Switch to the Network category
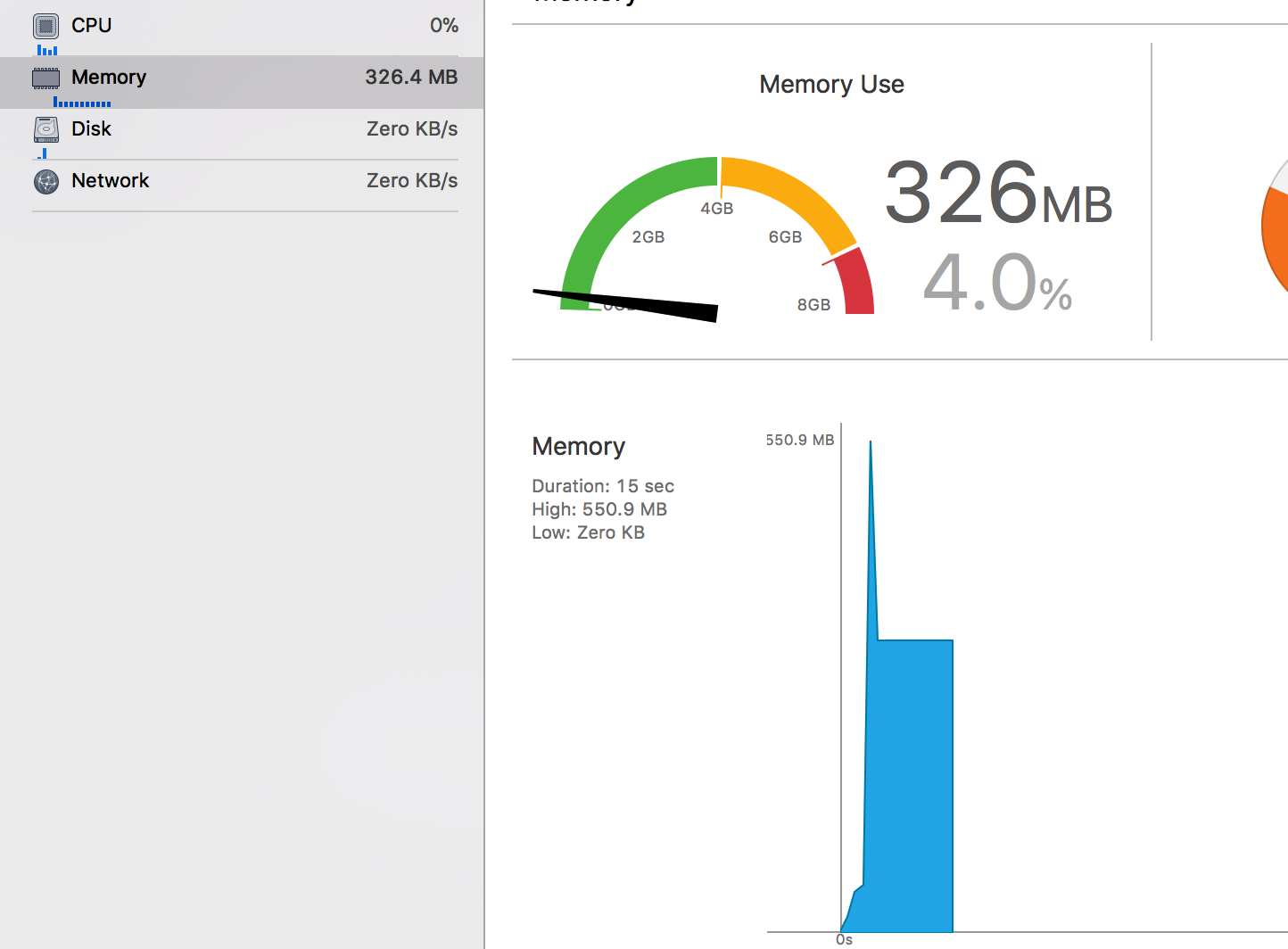 point(111,181)
